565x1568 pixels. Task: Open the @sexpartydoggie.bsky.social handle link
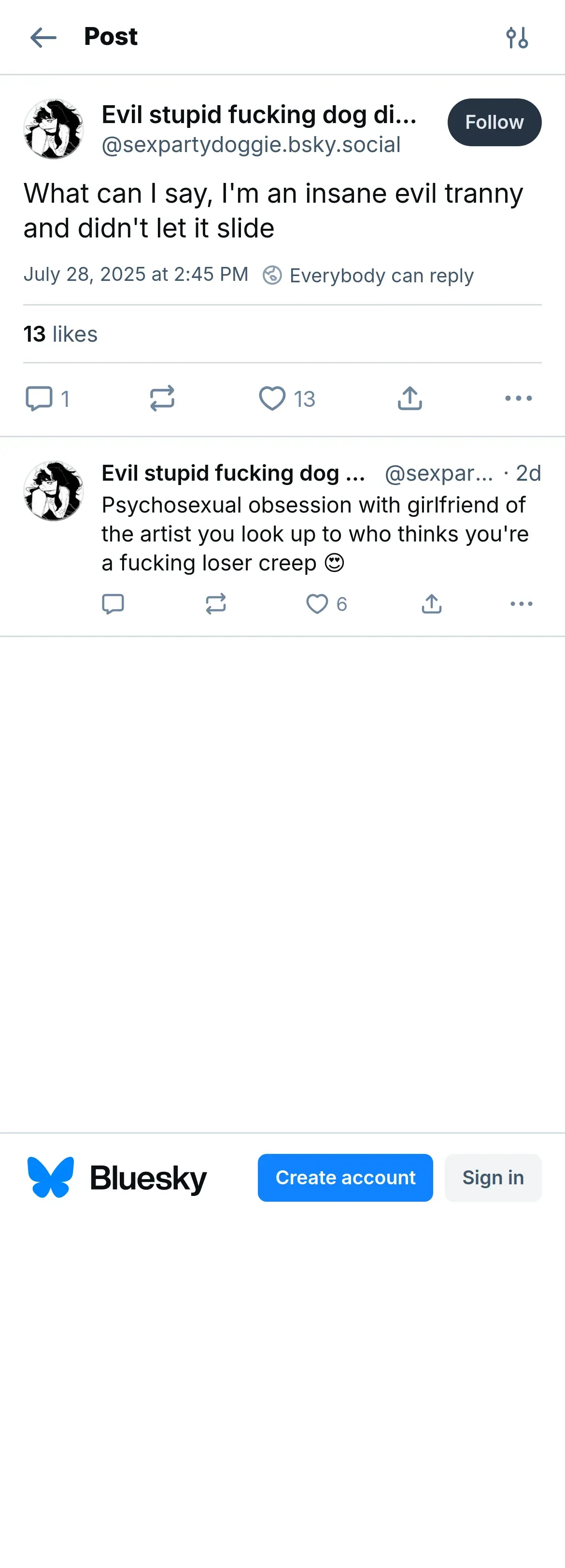(x=251, y=145)
